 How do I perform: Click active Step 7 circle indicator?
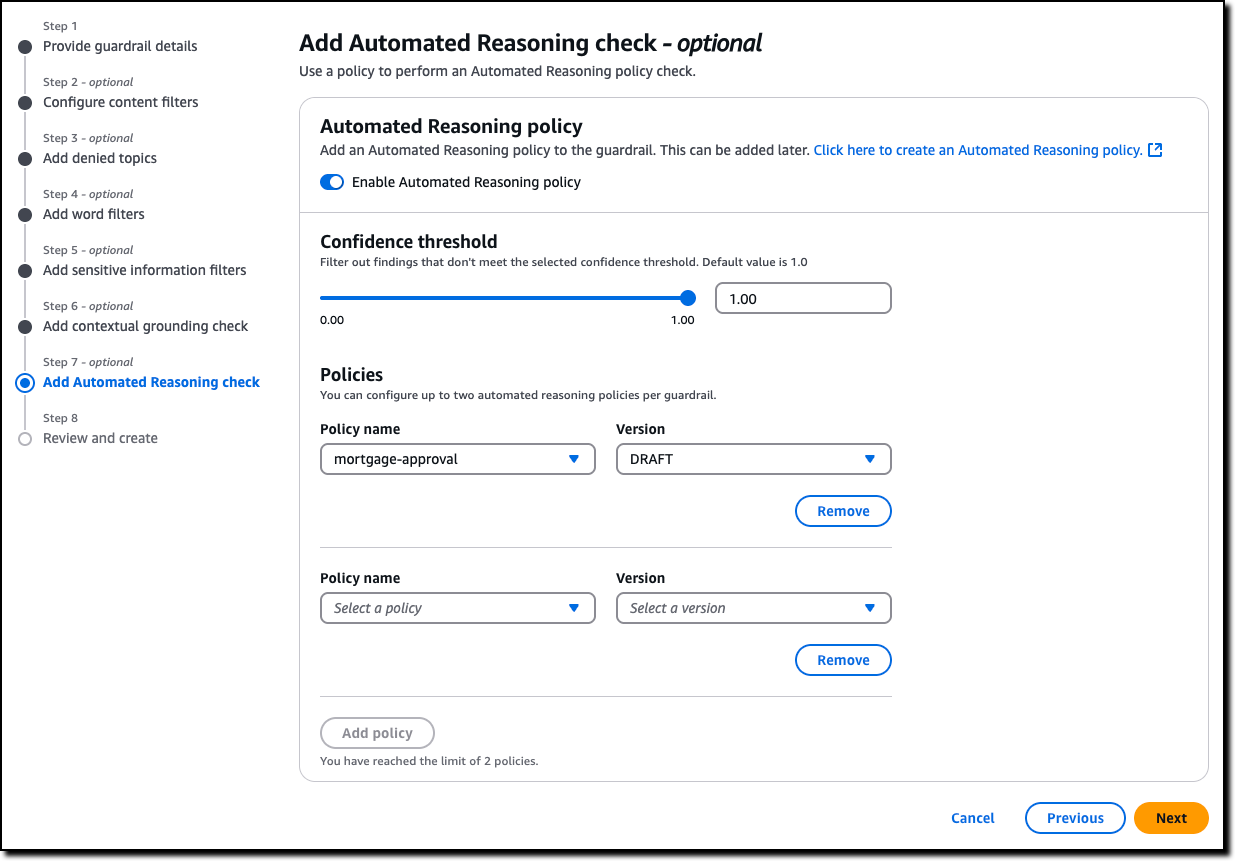coord(25,383)
